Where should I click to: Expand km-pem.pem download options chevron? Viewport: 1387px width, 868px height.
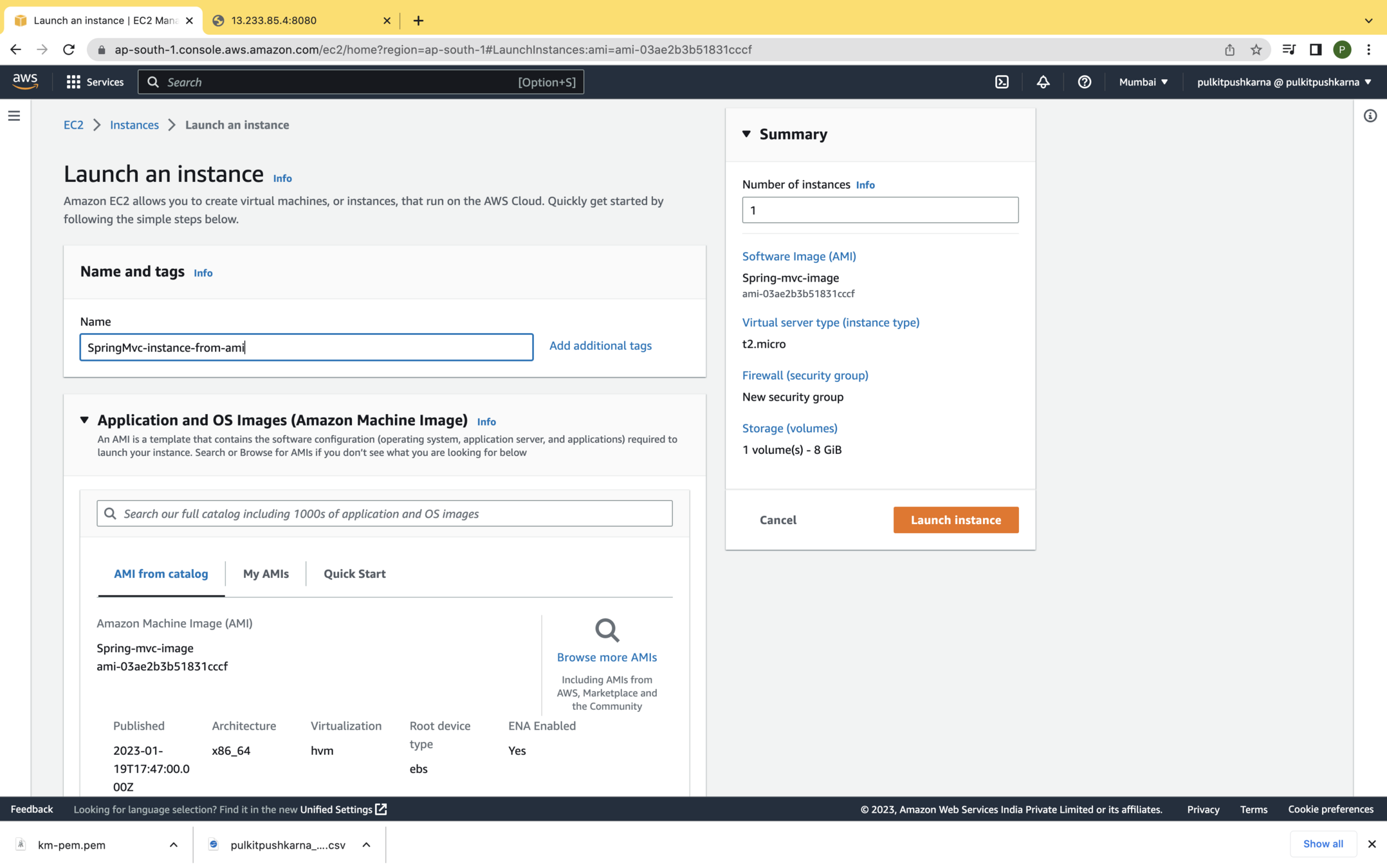[x=173, y=845]
